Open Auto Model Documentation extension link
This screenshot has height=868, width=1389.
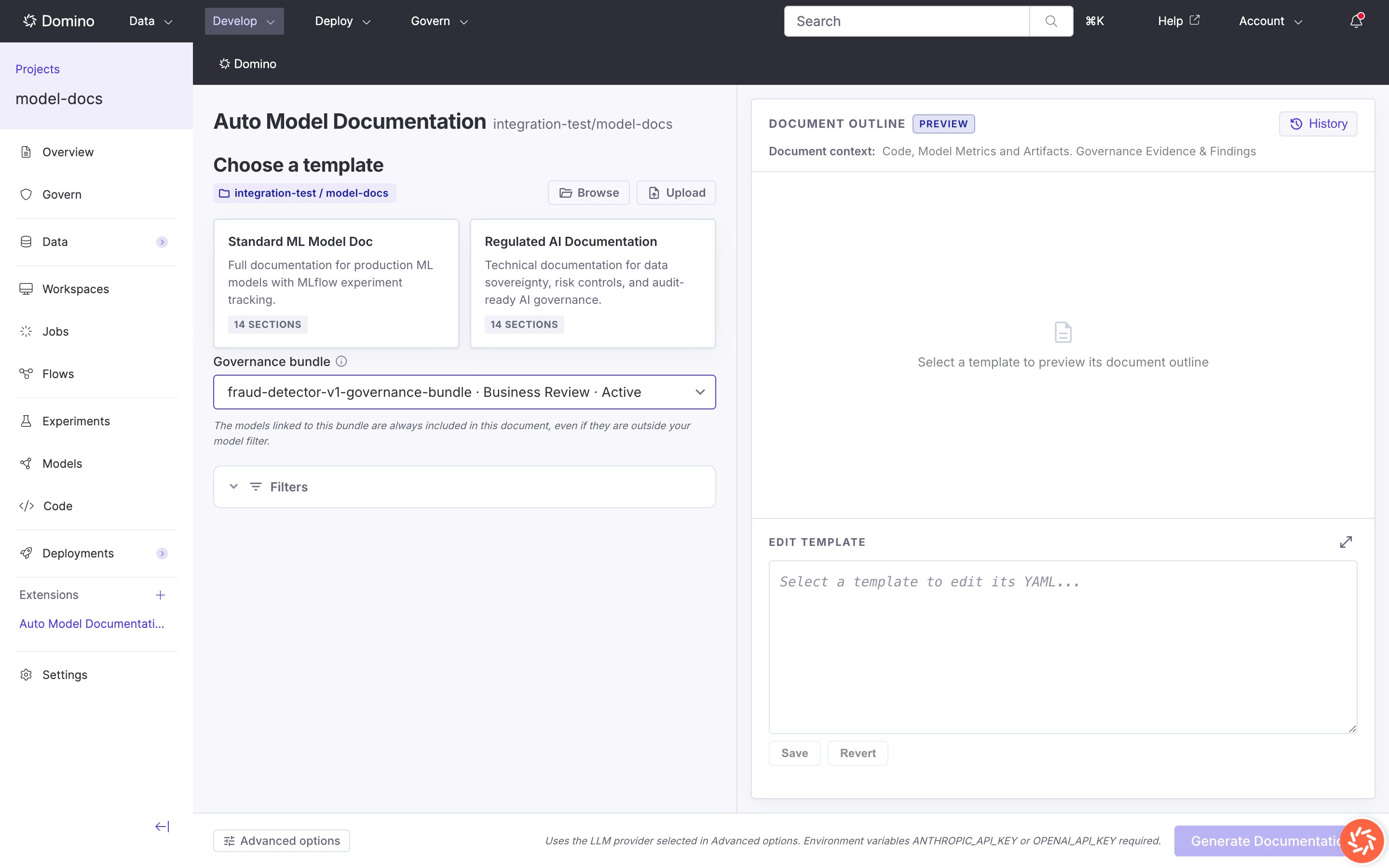coord(92,624)
